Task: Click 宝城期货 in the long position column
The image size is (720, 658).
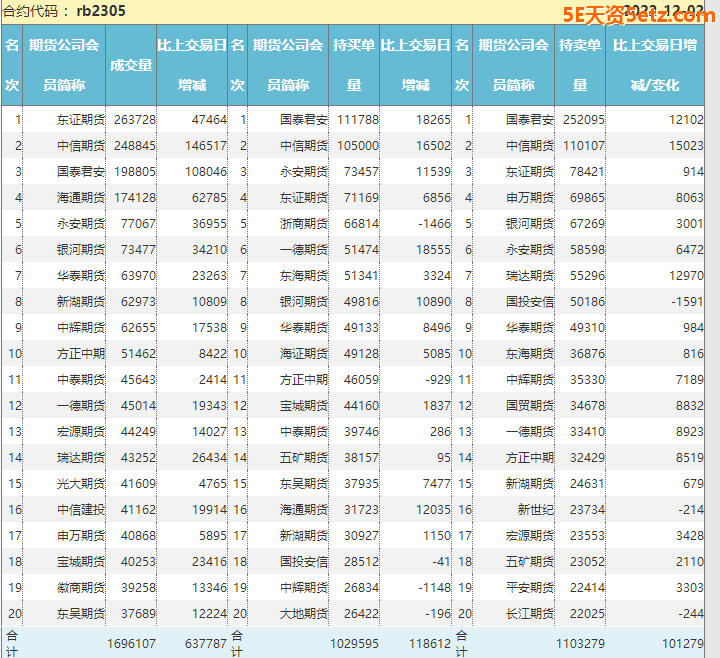Action: (304, 406)
